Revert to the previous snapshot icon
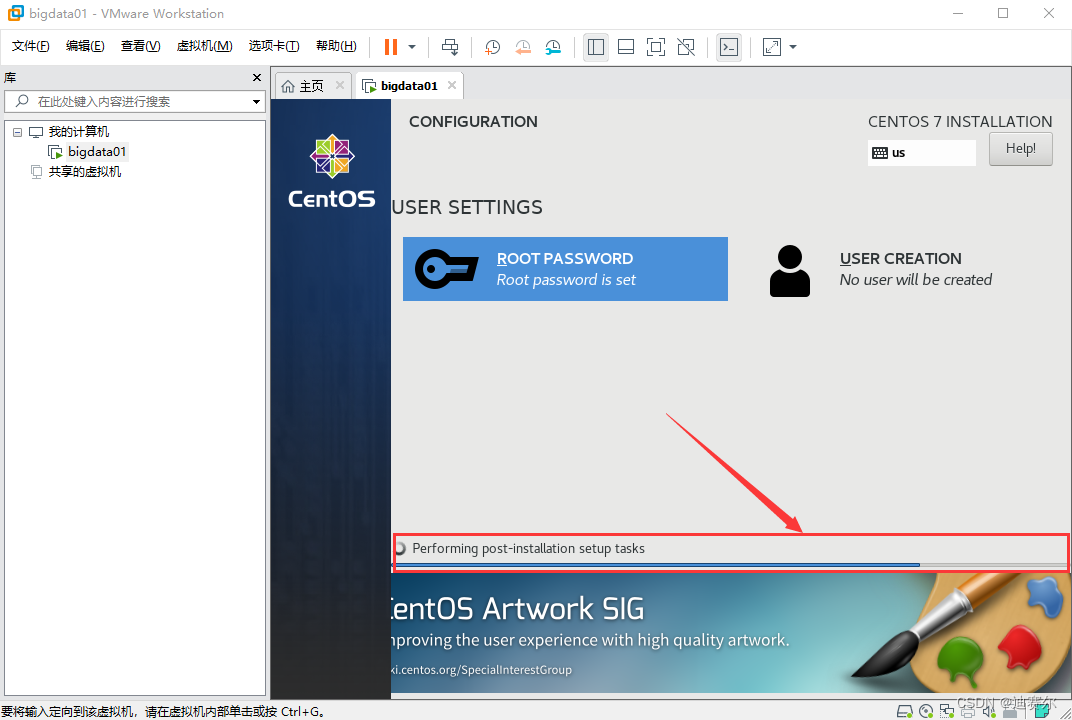This screenshot has height=720, width=1072. (523, 46)
